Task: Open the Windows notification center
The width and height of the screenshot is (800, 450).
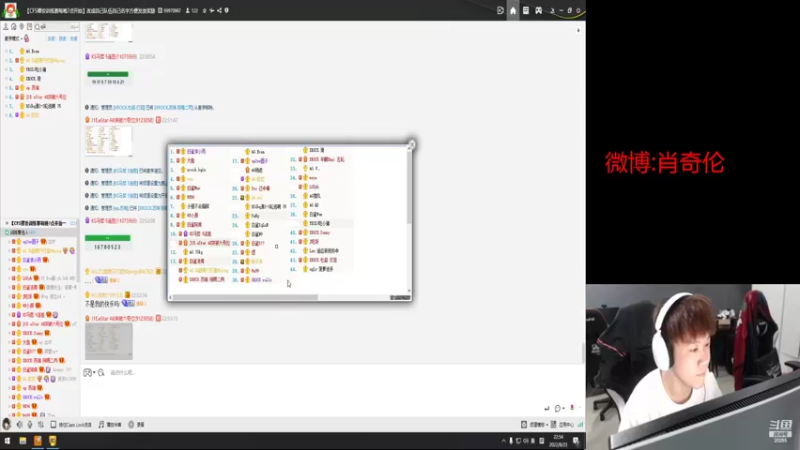Action: pos(576,441)
